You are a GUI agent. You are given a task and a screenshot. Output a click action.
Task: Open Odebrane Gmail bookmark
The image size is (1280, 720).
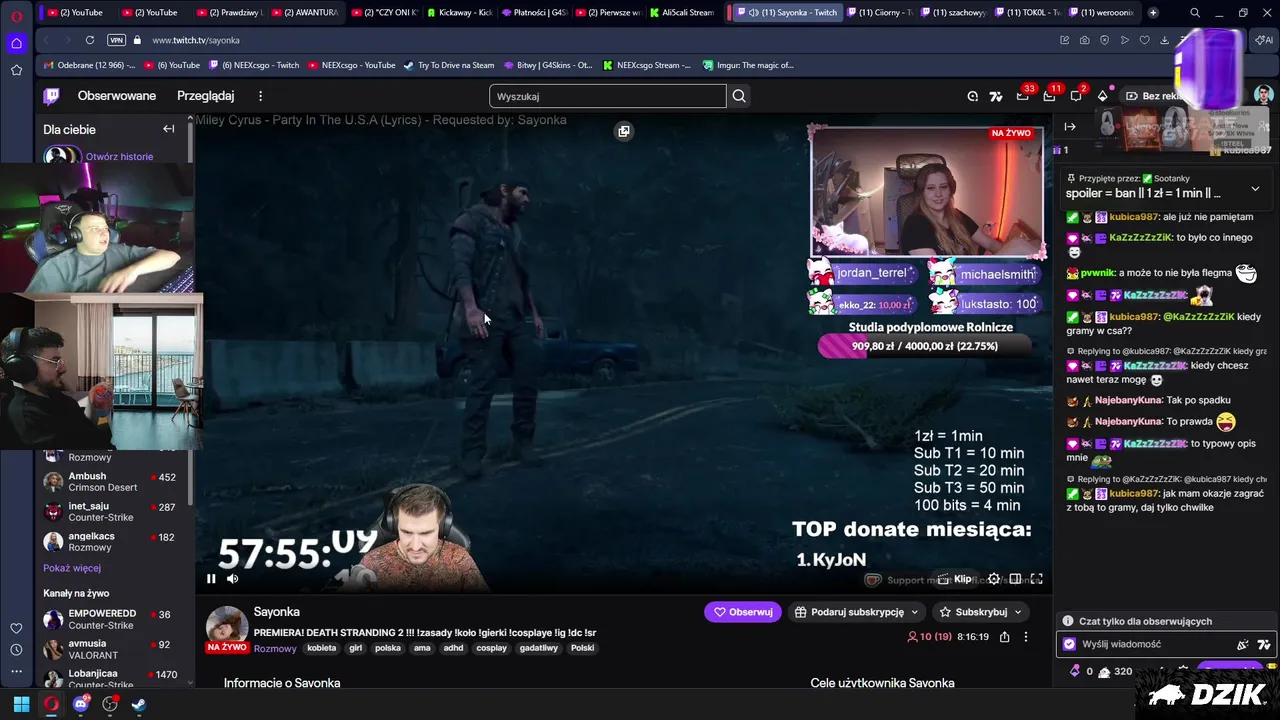pyautogui.click(x=89, y=65)
